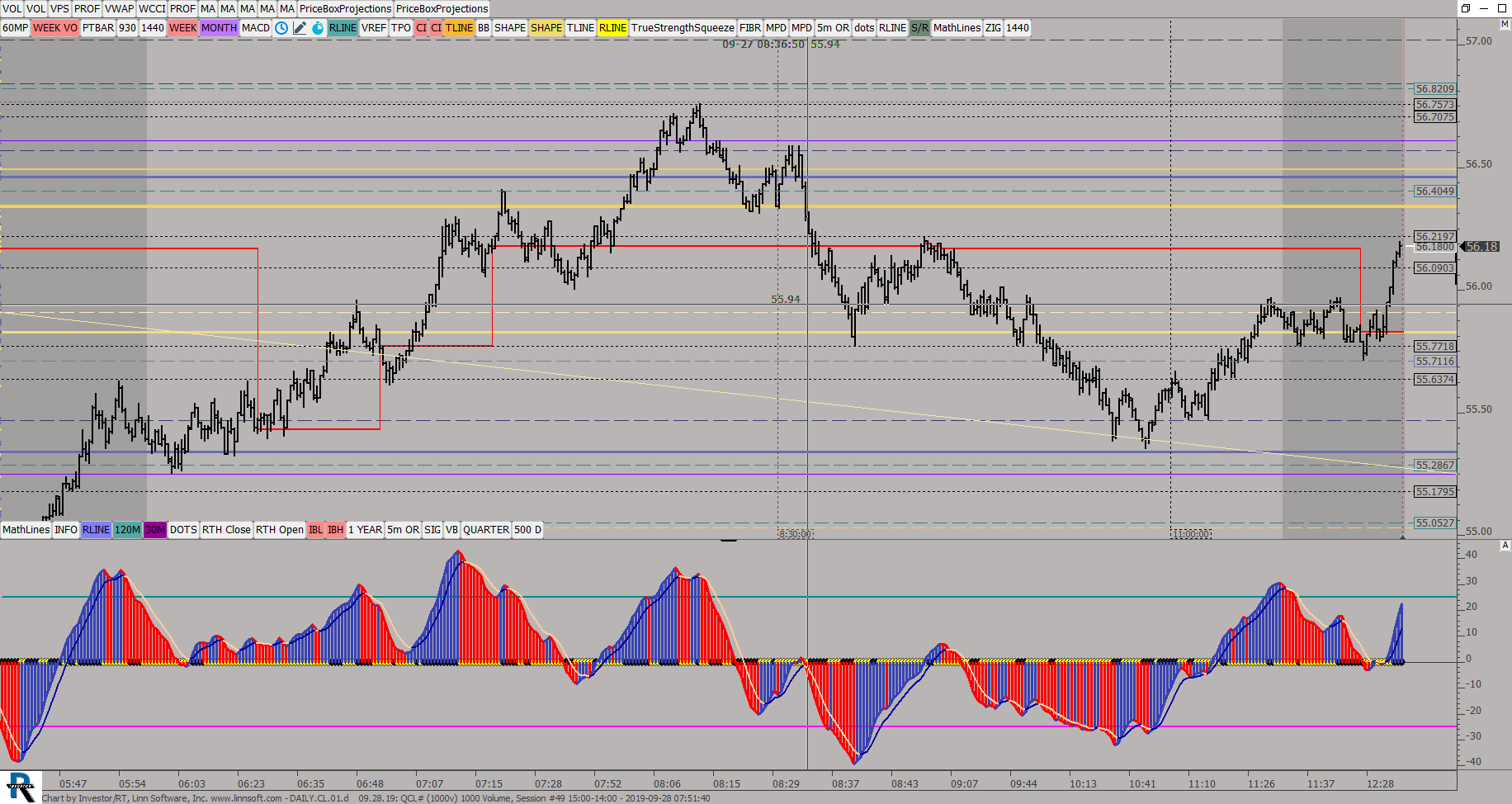The image size is (1512, 804).
Task: Click the VWAP button in top row
Action: (x=119, y=9)
